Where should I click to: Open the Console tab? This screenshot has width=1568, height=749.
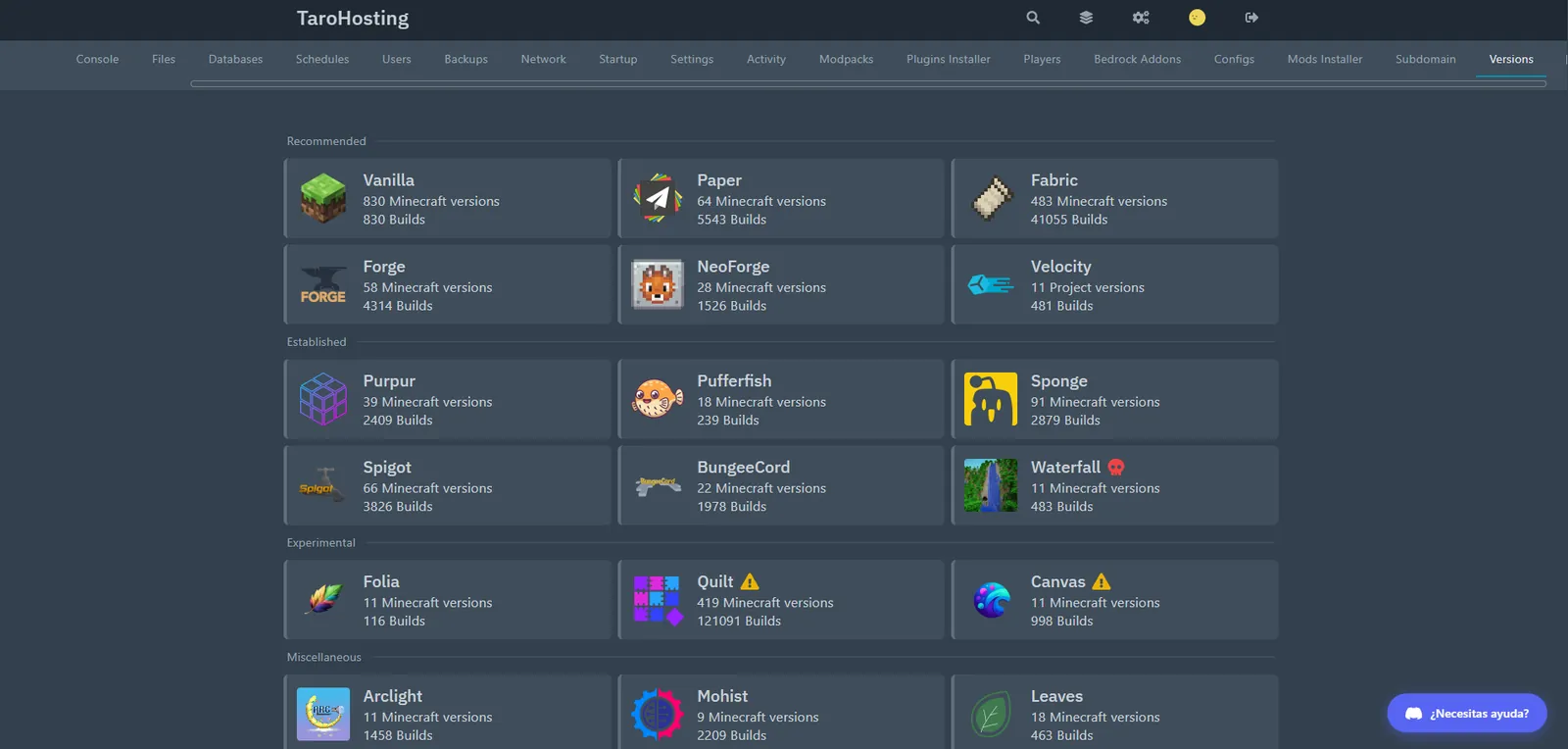[x=97, y=59]
